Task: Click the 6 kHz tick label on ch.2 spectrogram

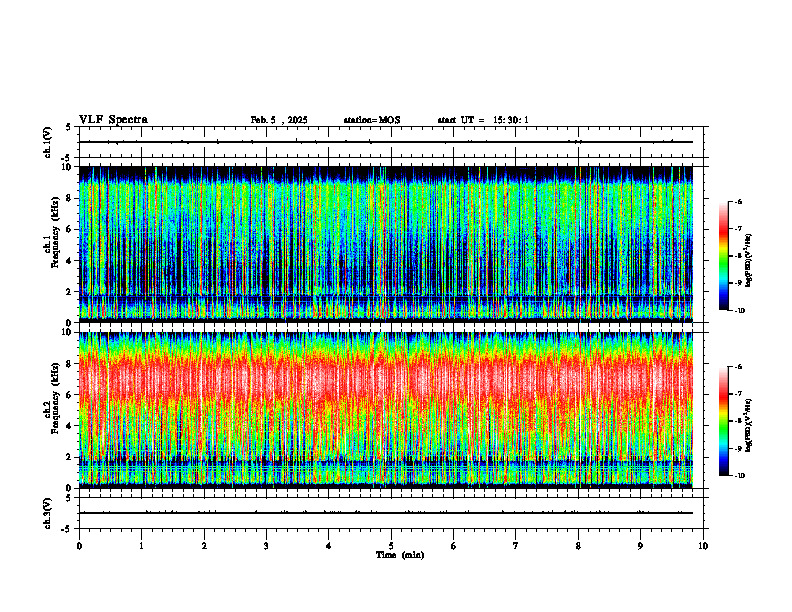Action: coord(70,395)
